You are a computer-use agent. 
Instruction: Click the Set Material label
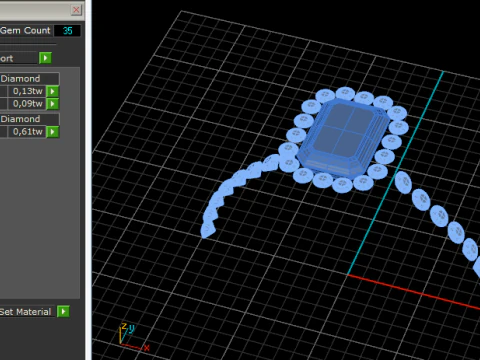tap(26, 312)
